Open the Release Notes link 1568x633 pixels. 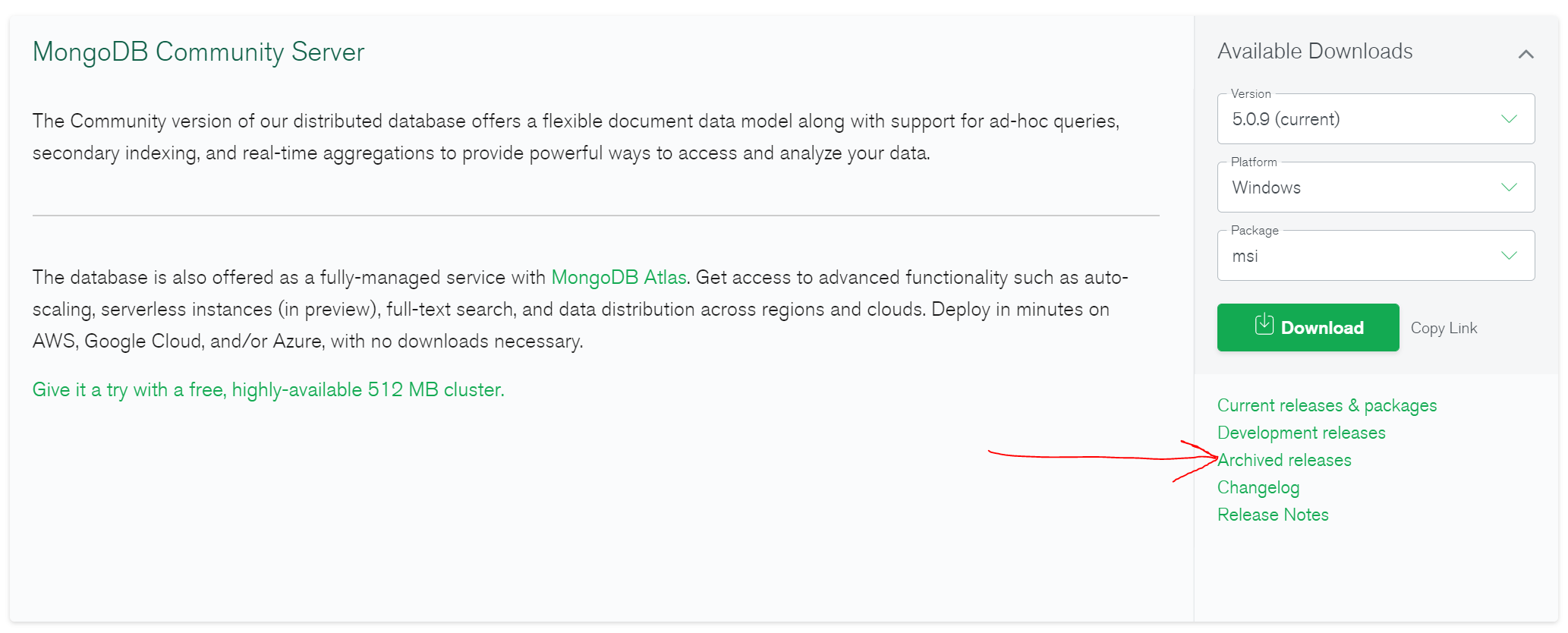(x=1273, y=515)
